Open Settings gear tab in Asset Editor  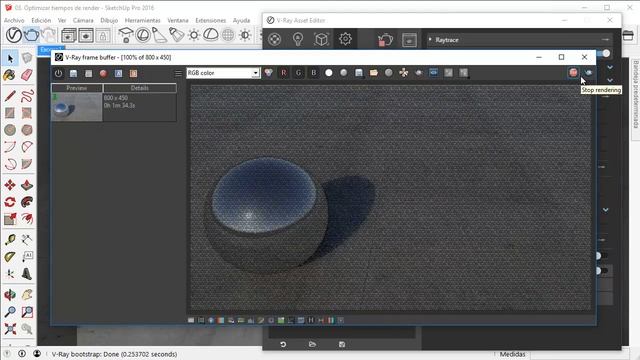(345, 40)
